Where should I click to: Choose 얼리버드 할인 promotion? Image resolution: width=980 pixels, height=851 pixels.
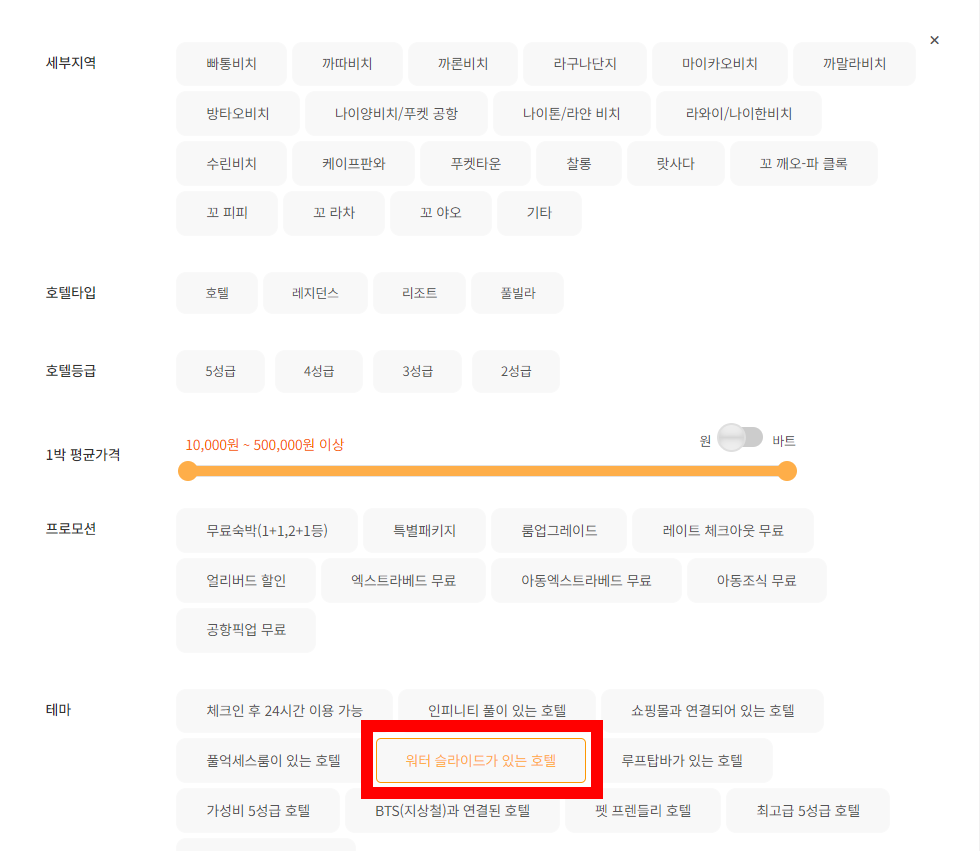point(246,580)
